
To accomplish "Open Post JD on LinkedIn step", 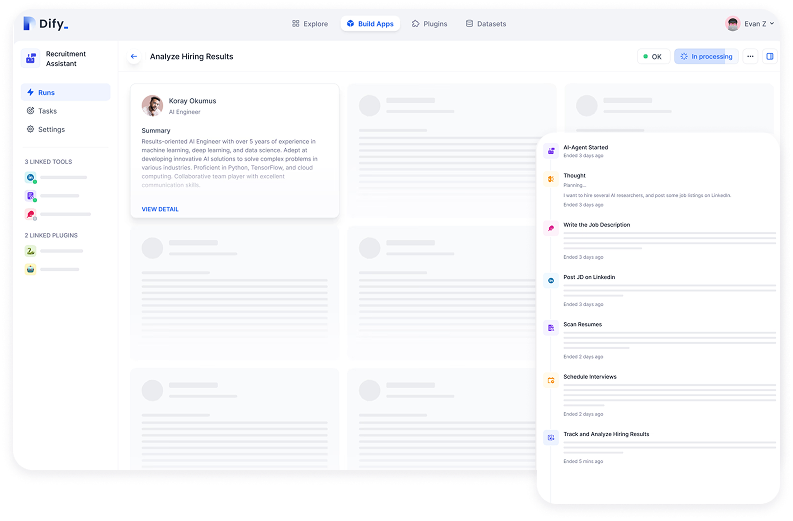I will click(x=589, y=277).
